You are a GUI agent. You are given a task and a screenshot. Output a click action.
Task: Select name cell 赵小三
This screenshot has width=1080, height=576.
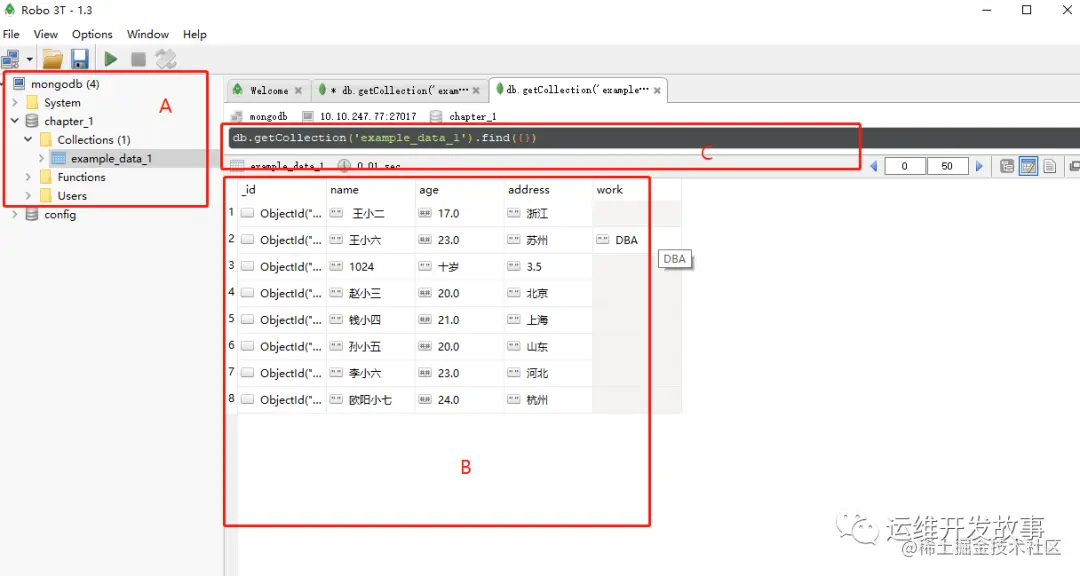pos(371,294)
